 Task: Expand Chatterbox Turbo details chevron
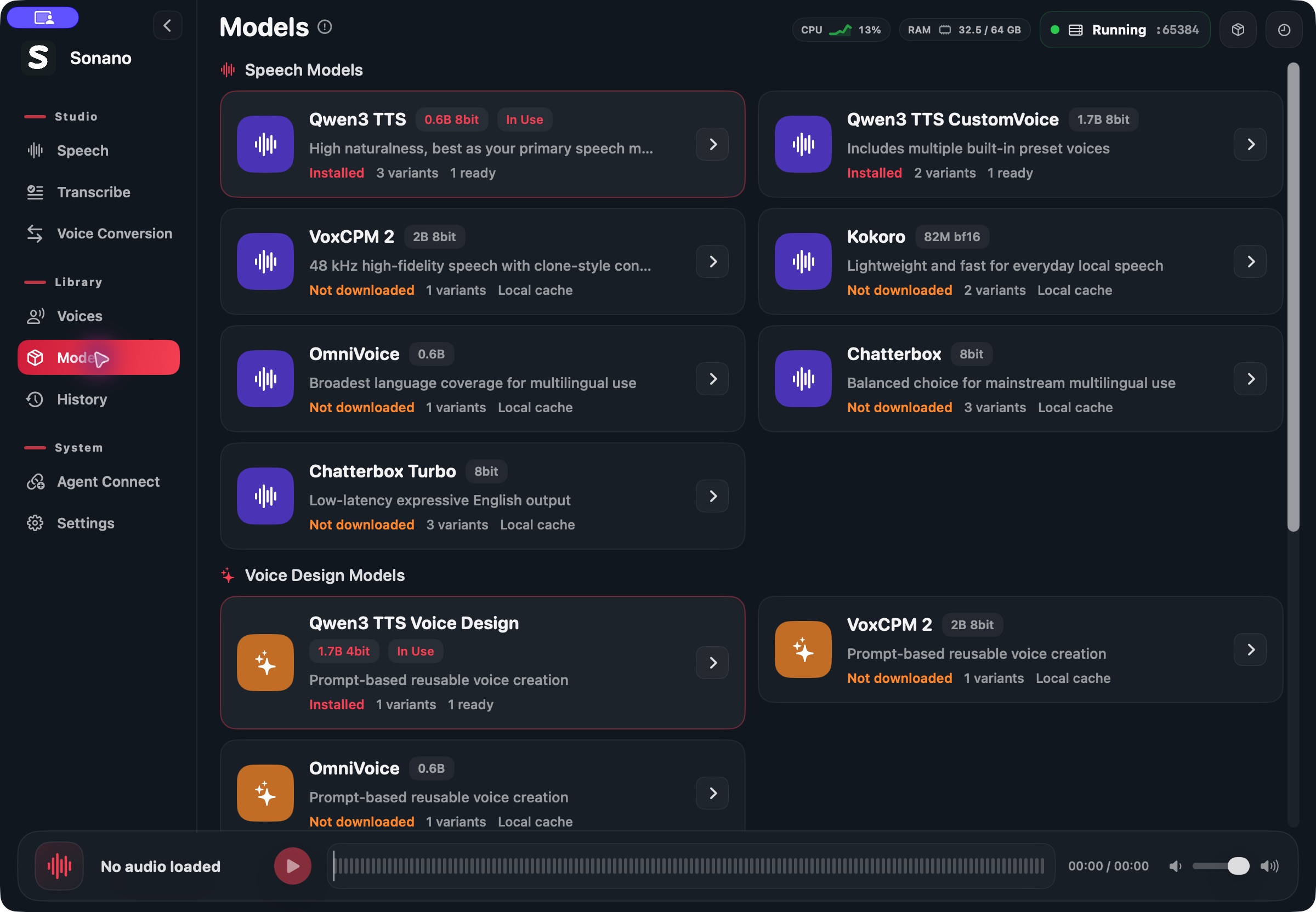coord(712,496)
